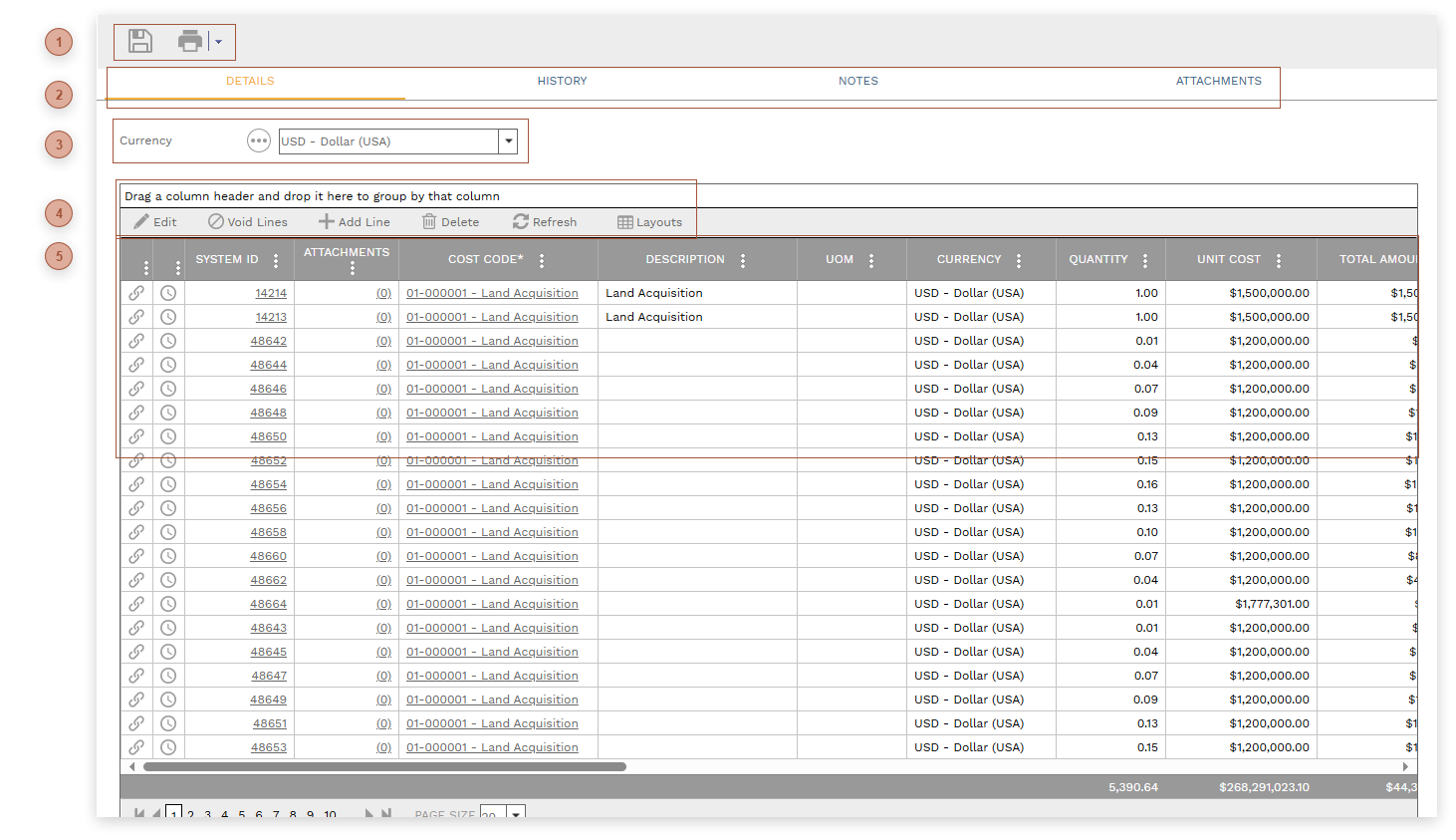Open System ID column options menu

click(x=276, y=261)
